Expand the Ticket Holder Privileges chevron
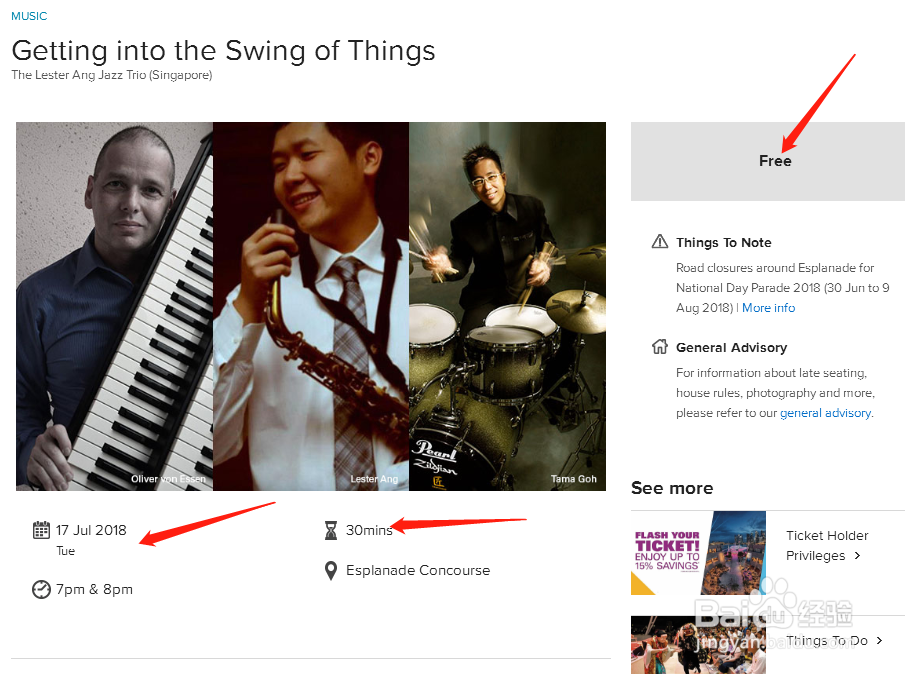This screenshot has width=905, height=674. (858, 556)
